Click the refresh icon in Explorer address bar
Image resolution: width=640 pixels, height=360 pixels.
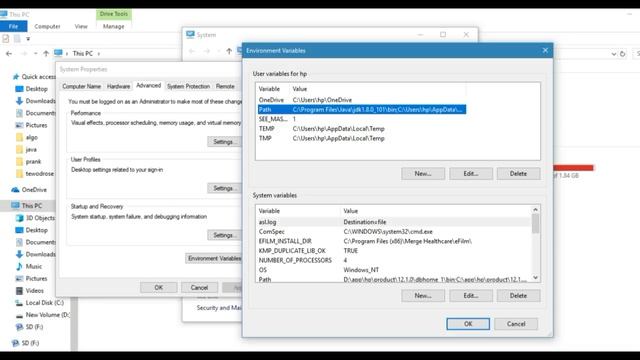[622, 54]
